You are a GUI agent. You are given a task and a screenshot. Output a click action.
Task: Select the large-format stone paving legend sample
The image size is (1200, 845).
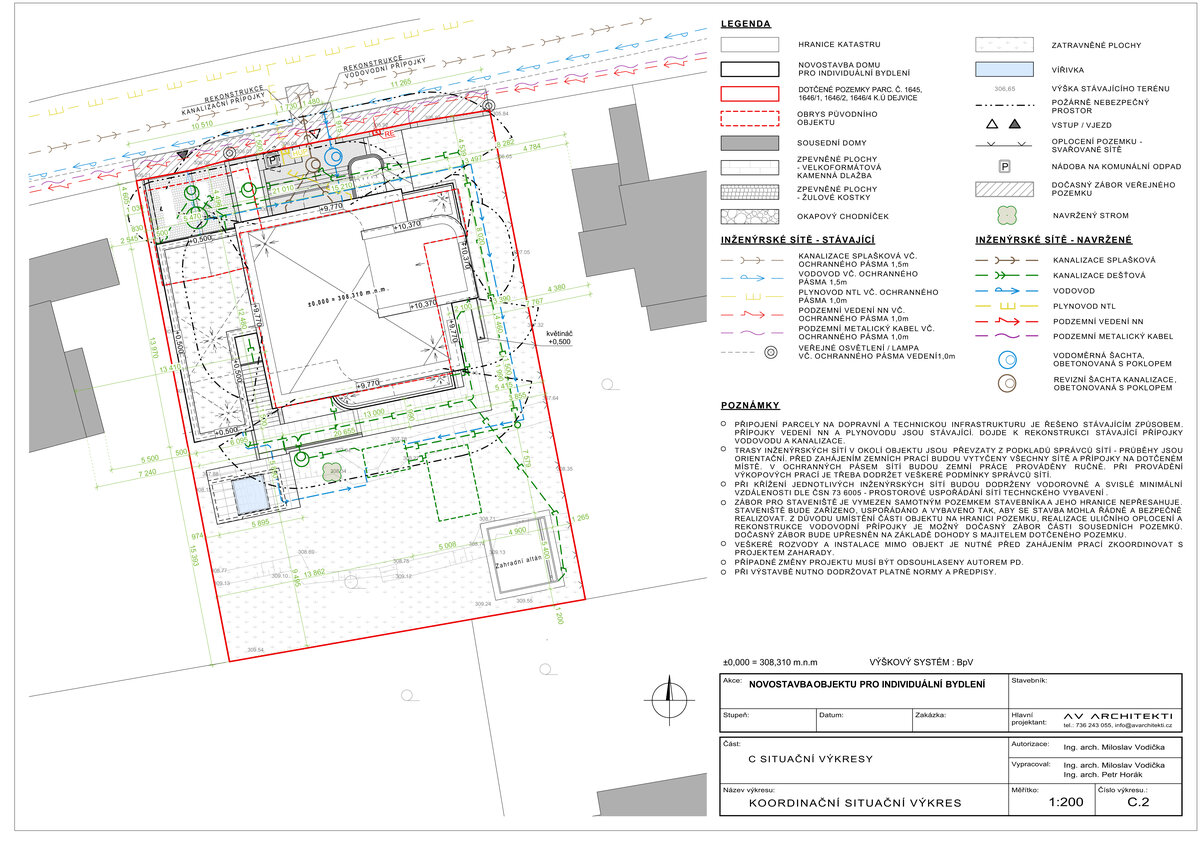click(x=749, y=168)
